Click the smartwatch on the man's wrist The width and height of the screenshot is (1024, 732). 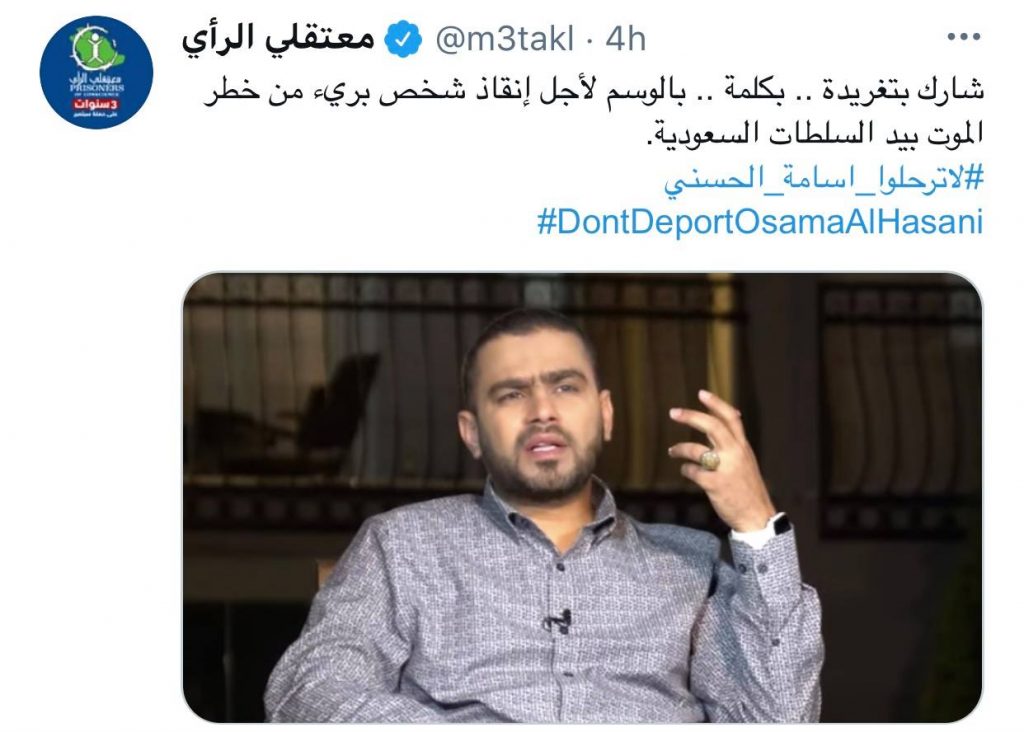[x=780, y=524]
